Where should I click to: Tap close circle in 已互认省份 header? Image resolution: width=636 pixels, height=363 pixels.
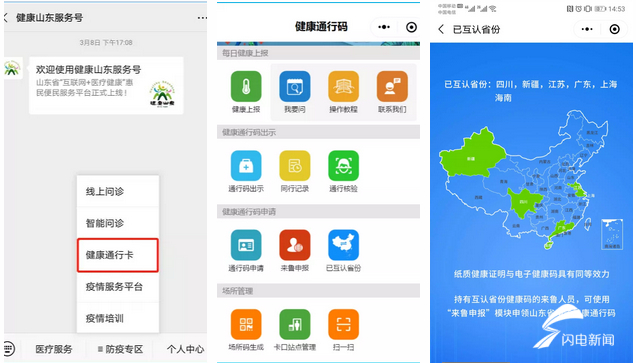615,29
